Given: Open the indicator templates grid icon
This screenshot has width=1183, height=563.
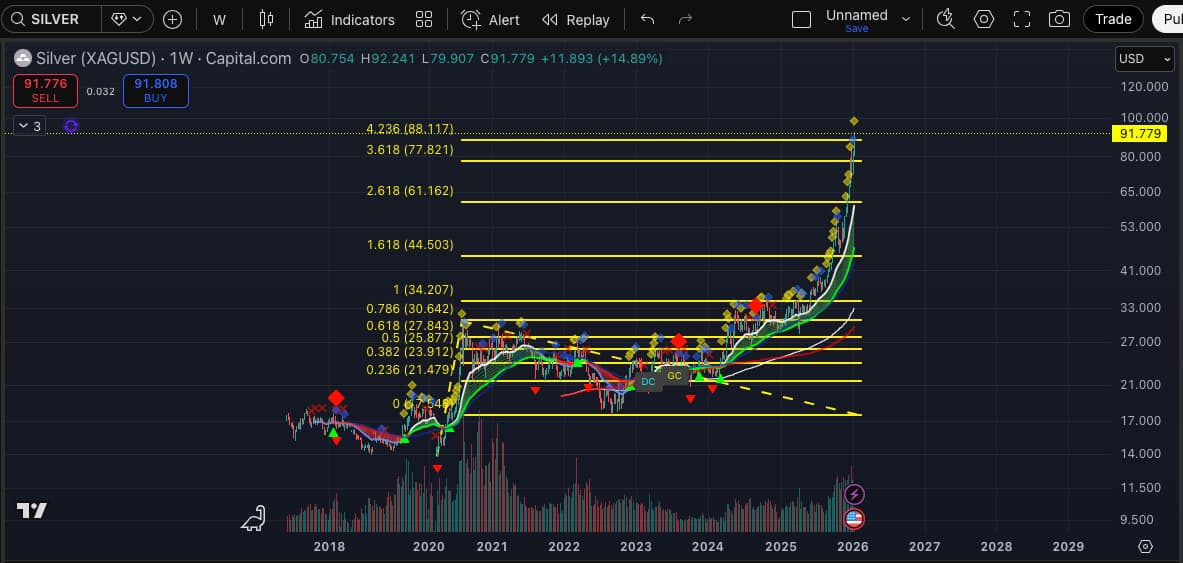Looking at the screenshot, I should pyautogui.click(x=424, y=19).
